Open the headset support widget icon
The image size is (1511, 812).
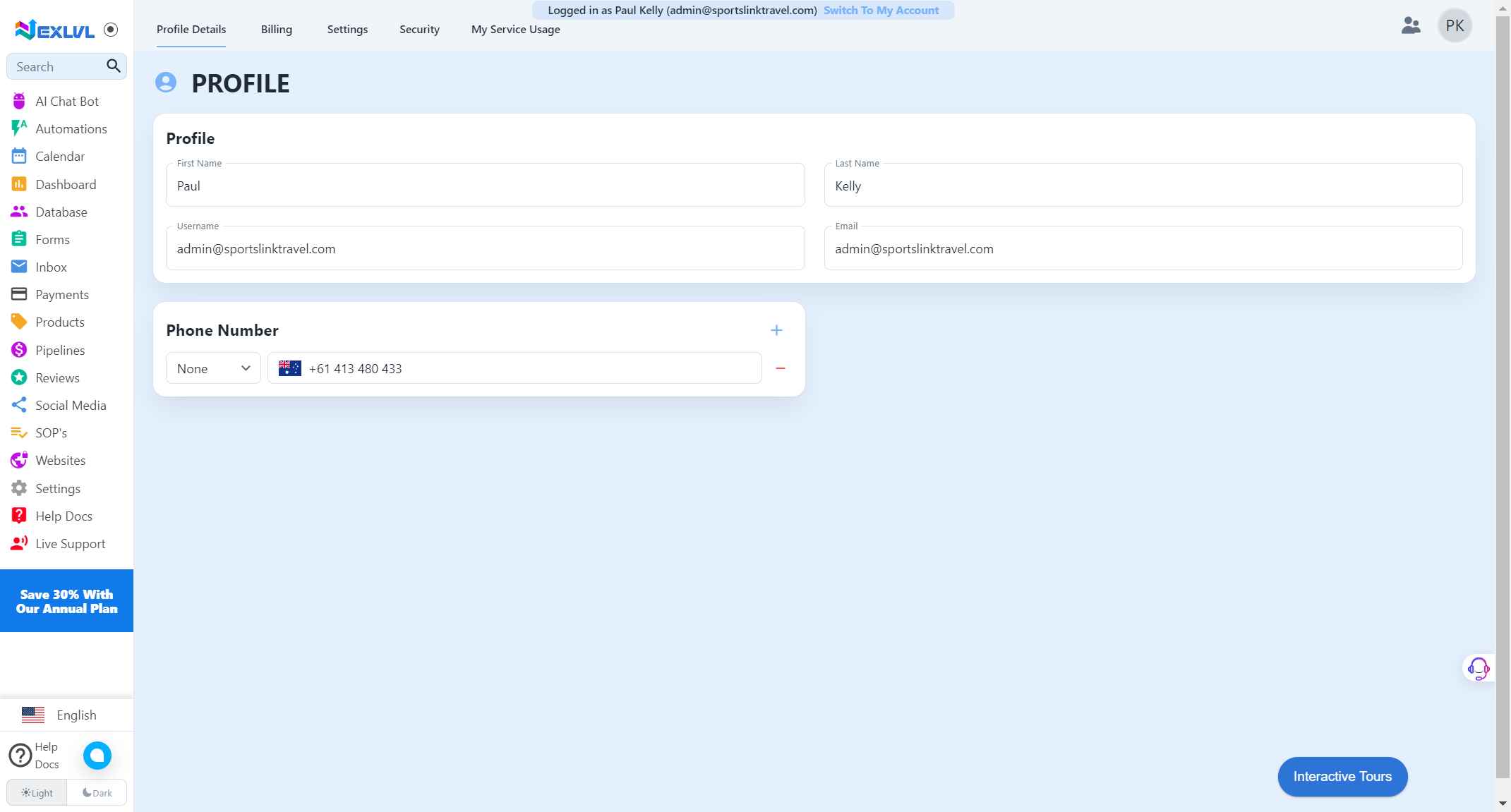[x=1478, y=668]
